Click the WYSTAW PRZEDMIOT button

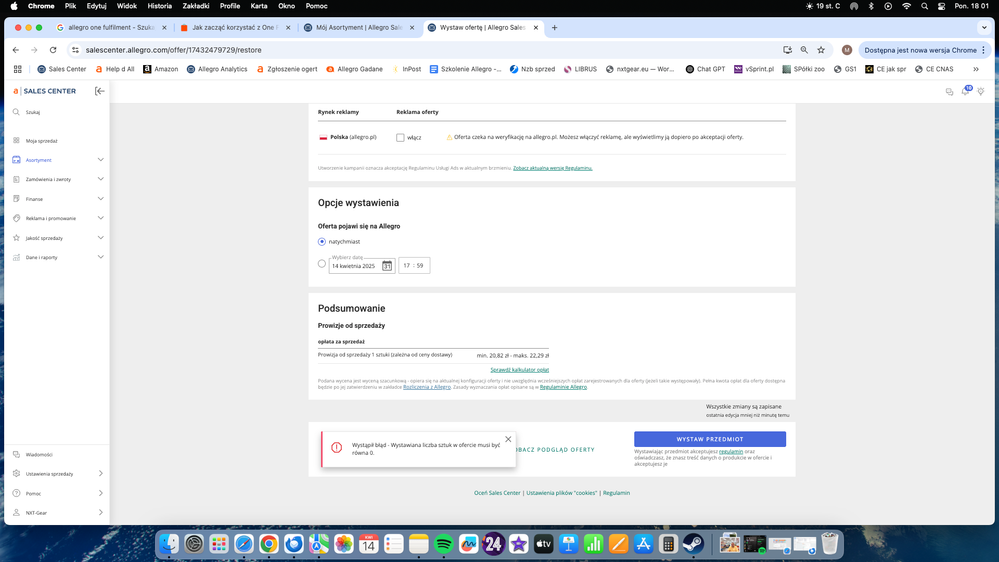coord(710,439)
